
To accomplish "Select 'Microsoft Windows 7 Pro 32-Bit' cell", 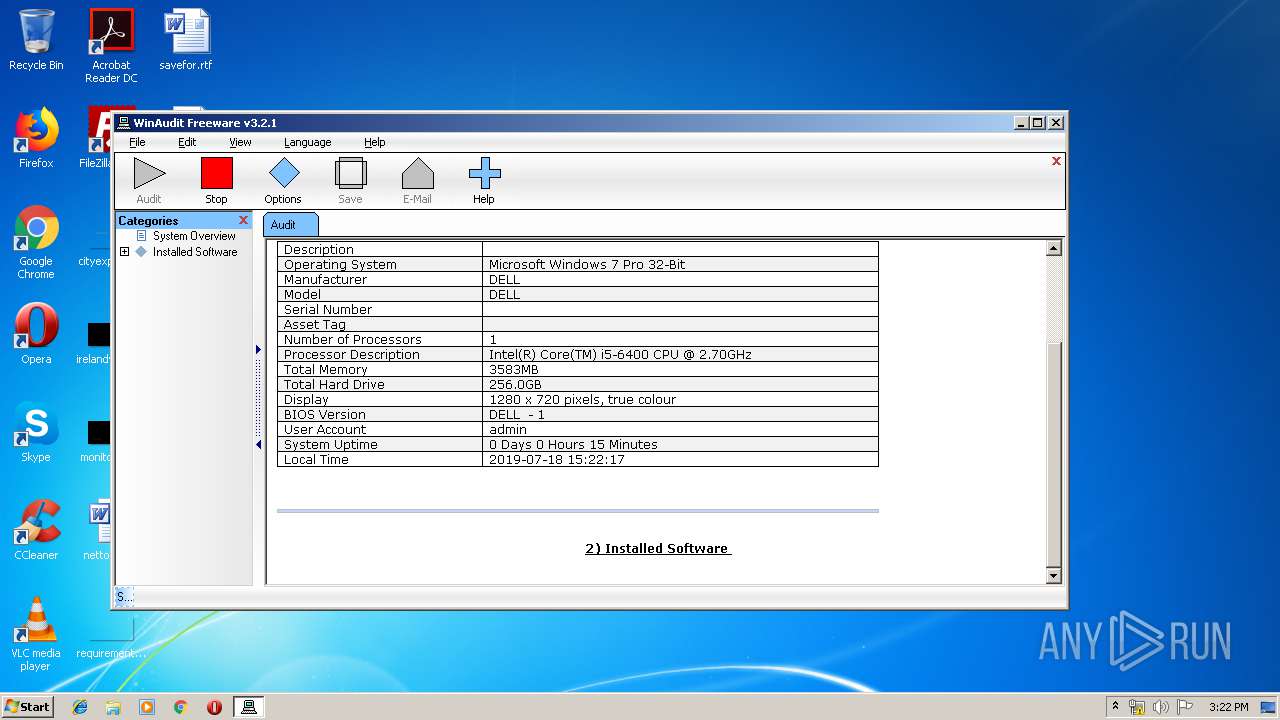I will [680, 264].
